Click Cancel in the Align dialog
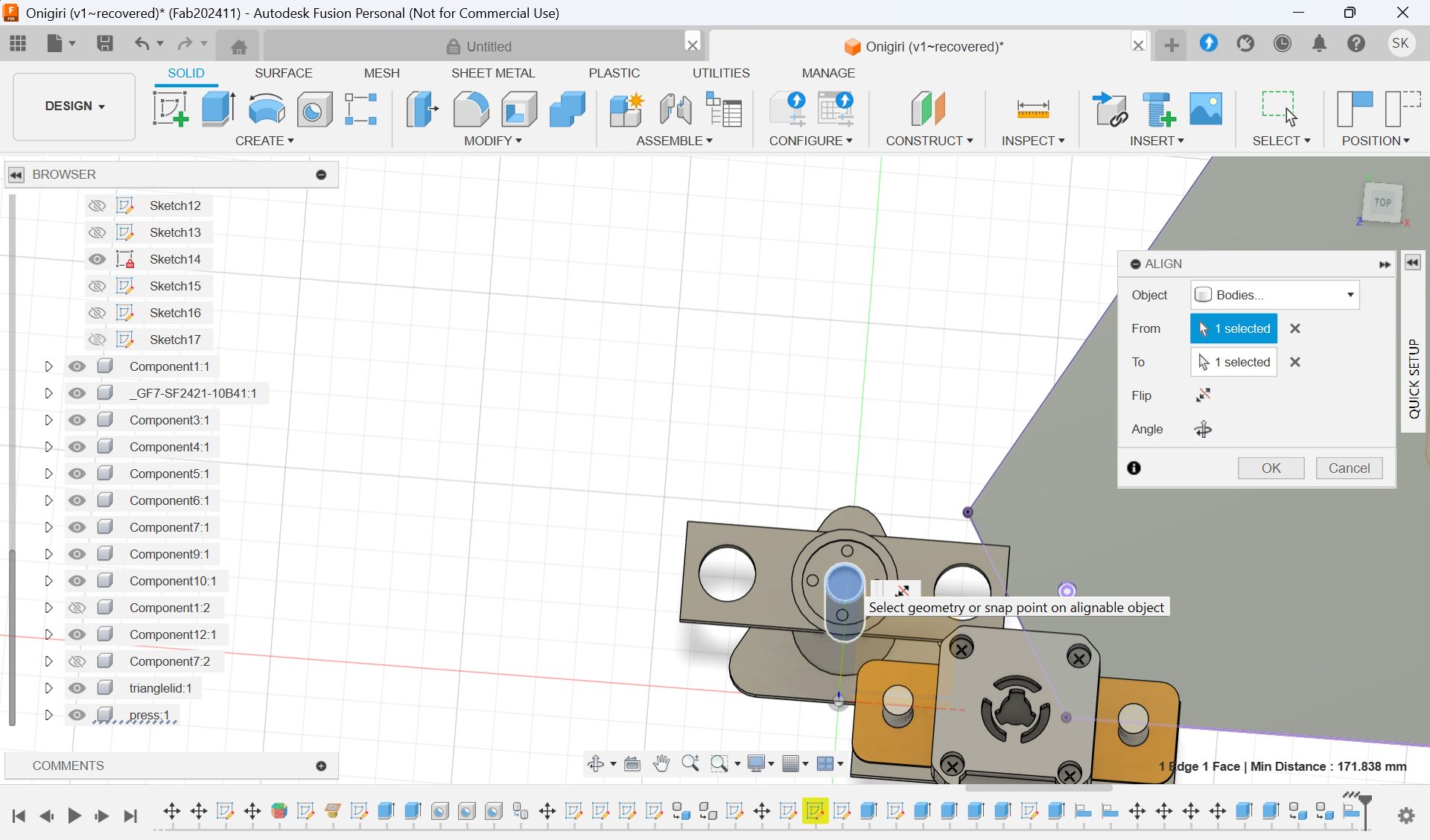Screen dimensions: 1430x840 click(x=1349, y=468)
